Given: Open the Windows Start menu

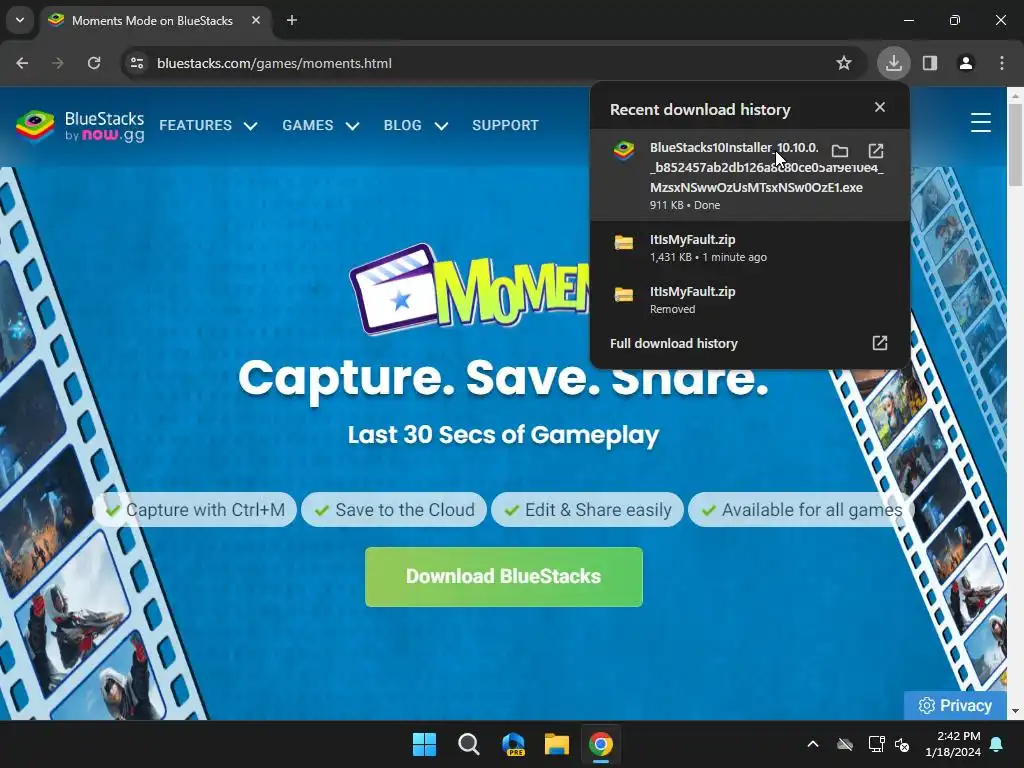Looking at the screenshot, I should pyautogui.click(x=424, y=744).
